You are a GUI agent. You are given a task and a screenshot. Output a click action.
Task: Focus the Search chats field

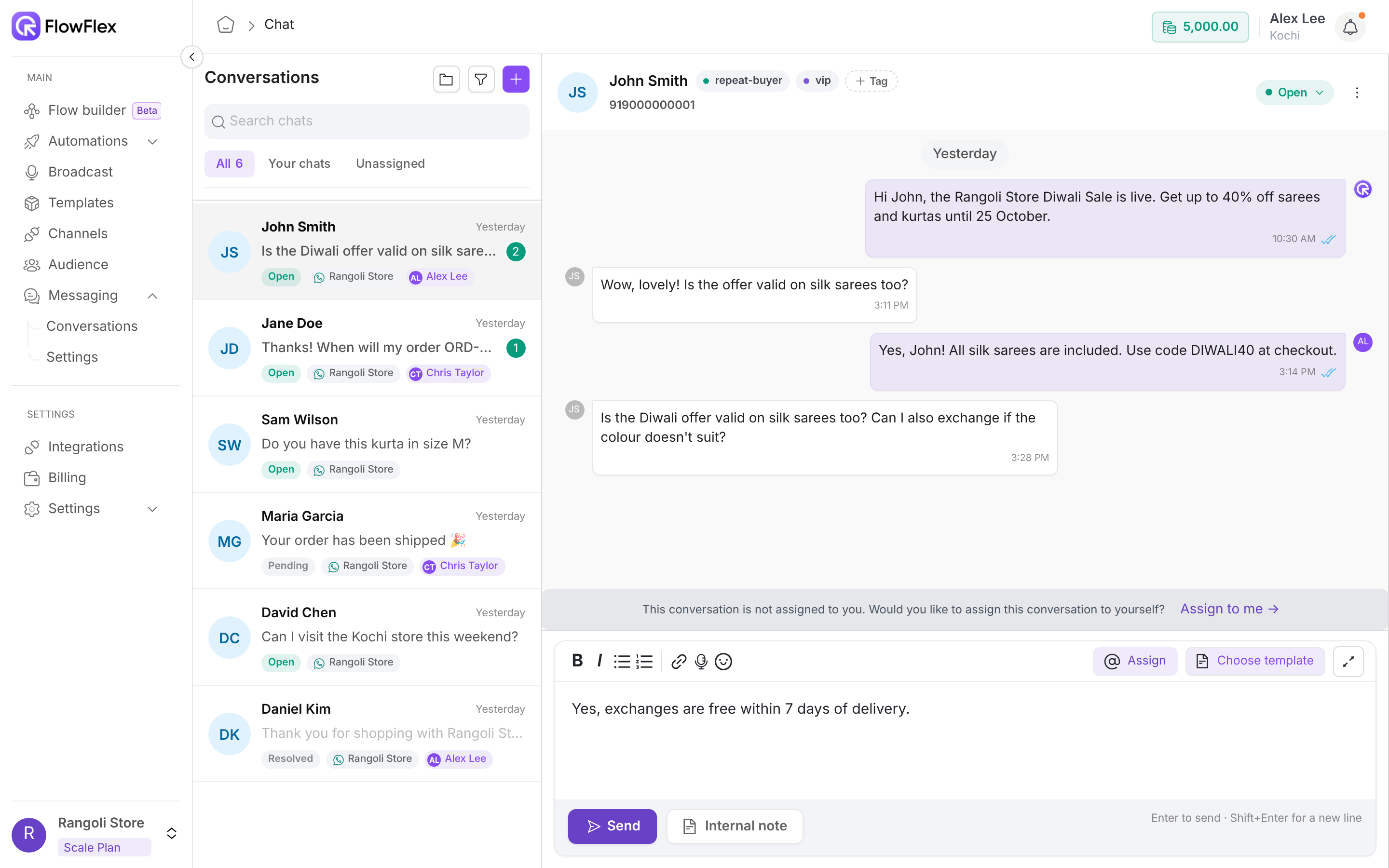(x=367, y=121)
